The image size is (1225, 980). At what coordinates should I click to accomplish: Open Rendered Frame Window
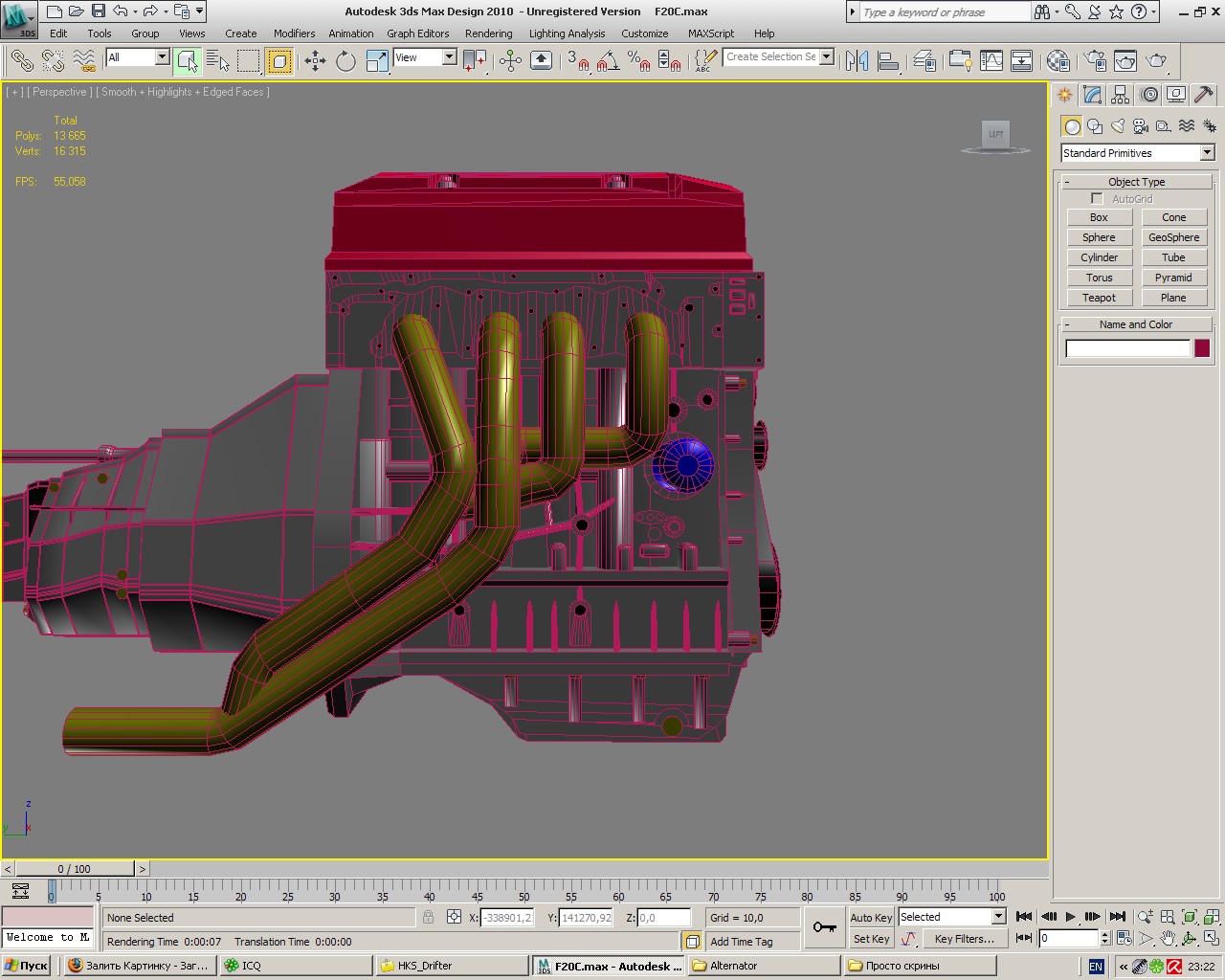coord(1125,61)
